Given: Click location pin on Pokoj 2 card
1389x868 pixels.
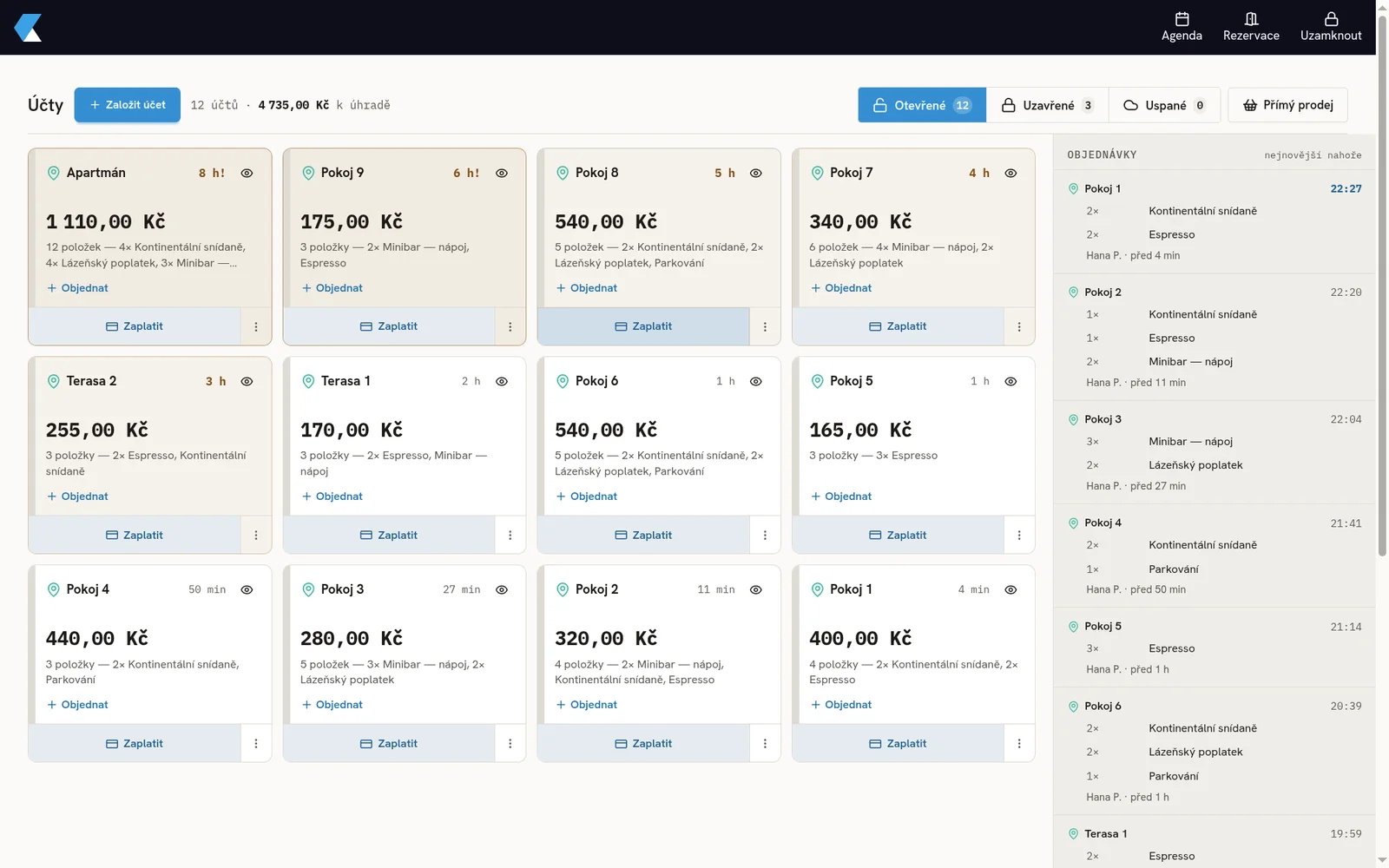Looking at the screenshot, I should pos(562,589).
